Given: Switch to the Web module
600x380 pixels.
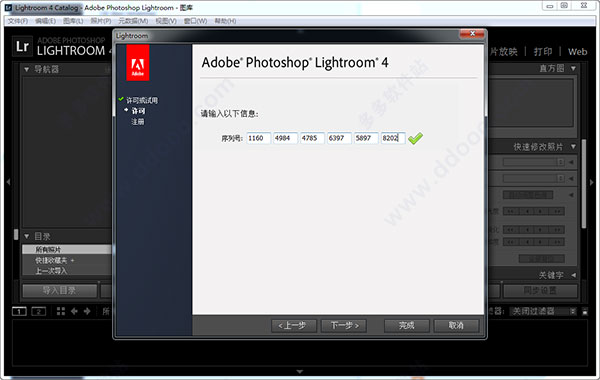Looking at the screenshot, I should [x=577, y=52].
